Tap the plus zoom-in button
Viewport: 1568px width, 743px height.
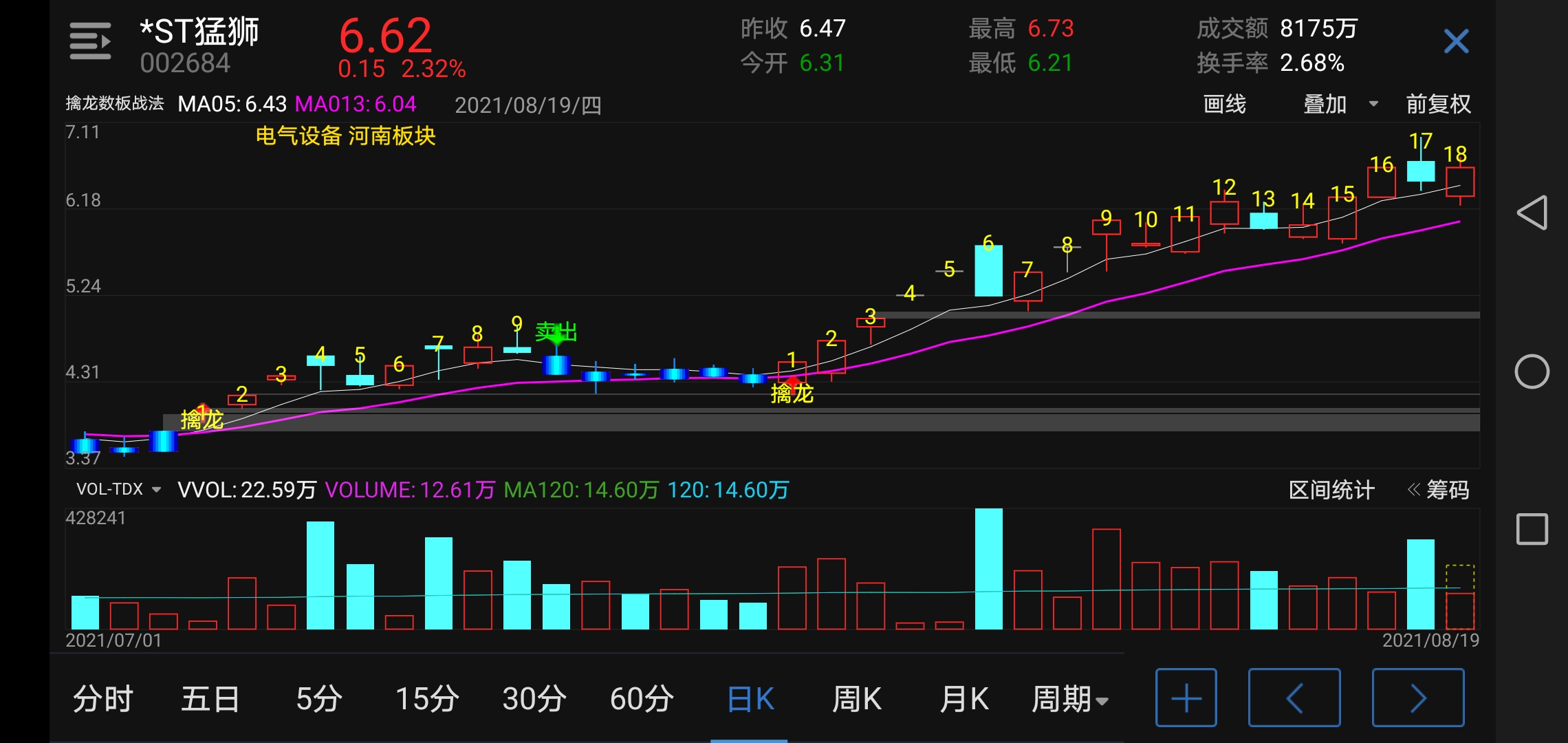tap(1186, 698)
